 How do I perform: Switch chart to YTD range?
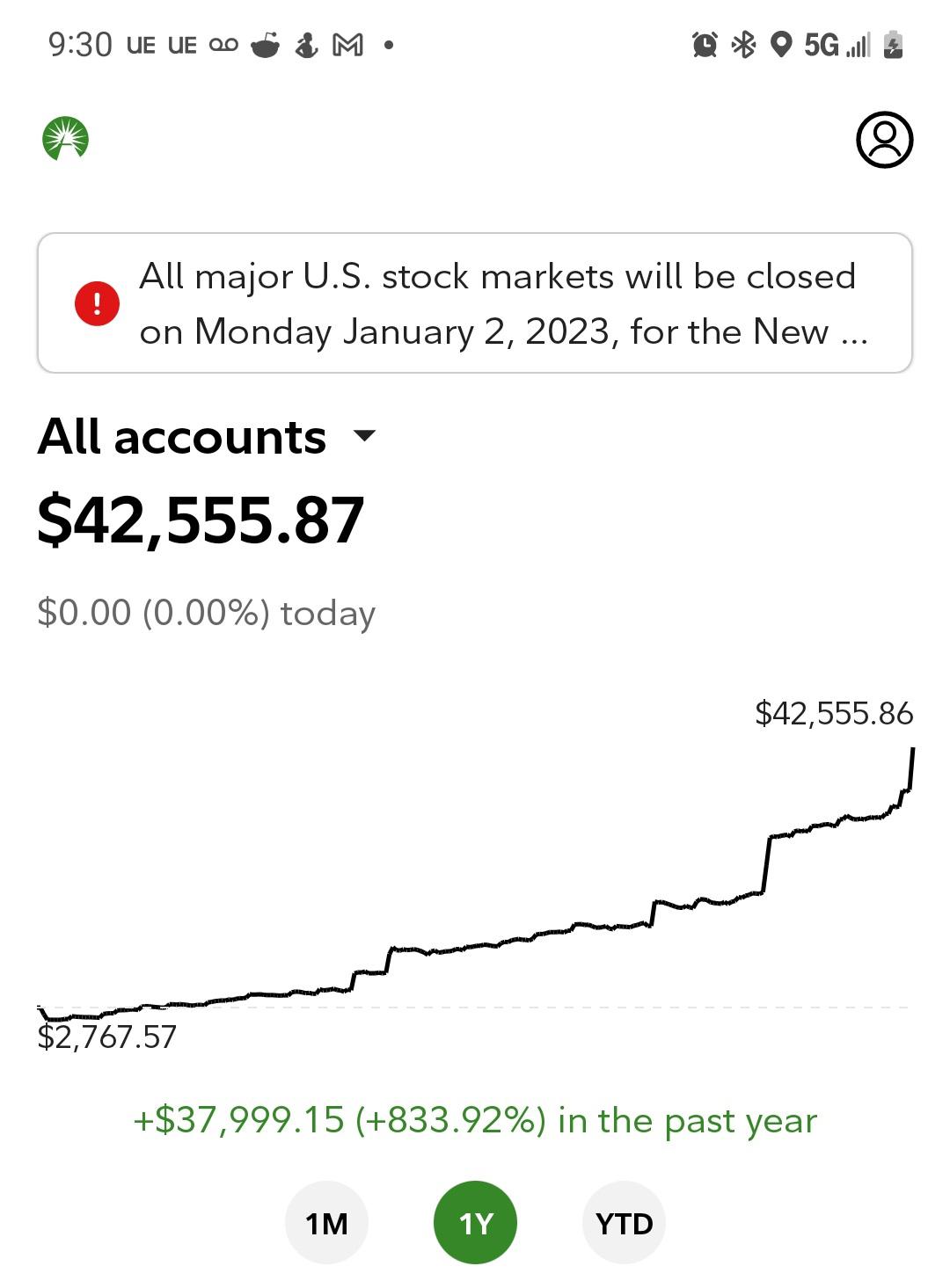pos(624,1223)
